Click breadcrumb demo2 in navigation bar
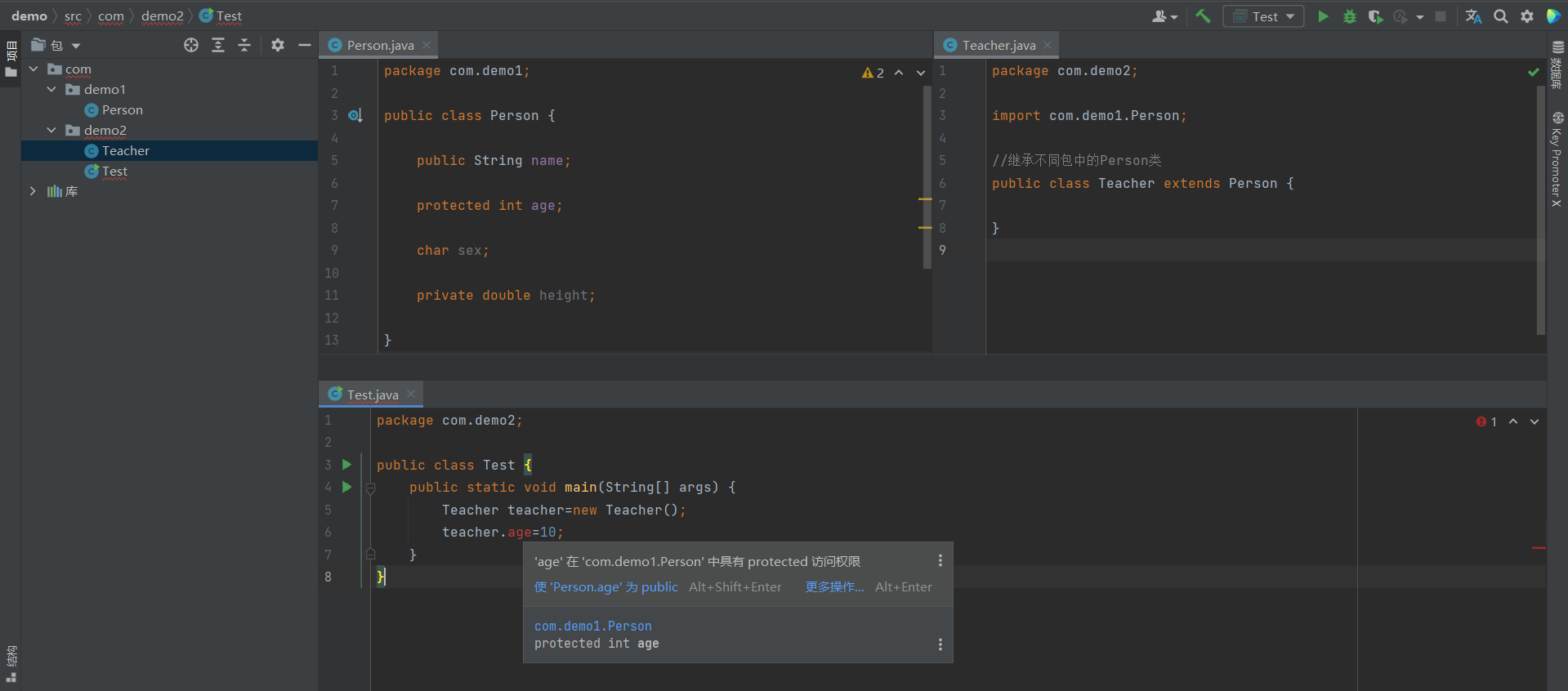1568x691 pixels. (163, 16)
